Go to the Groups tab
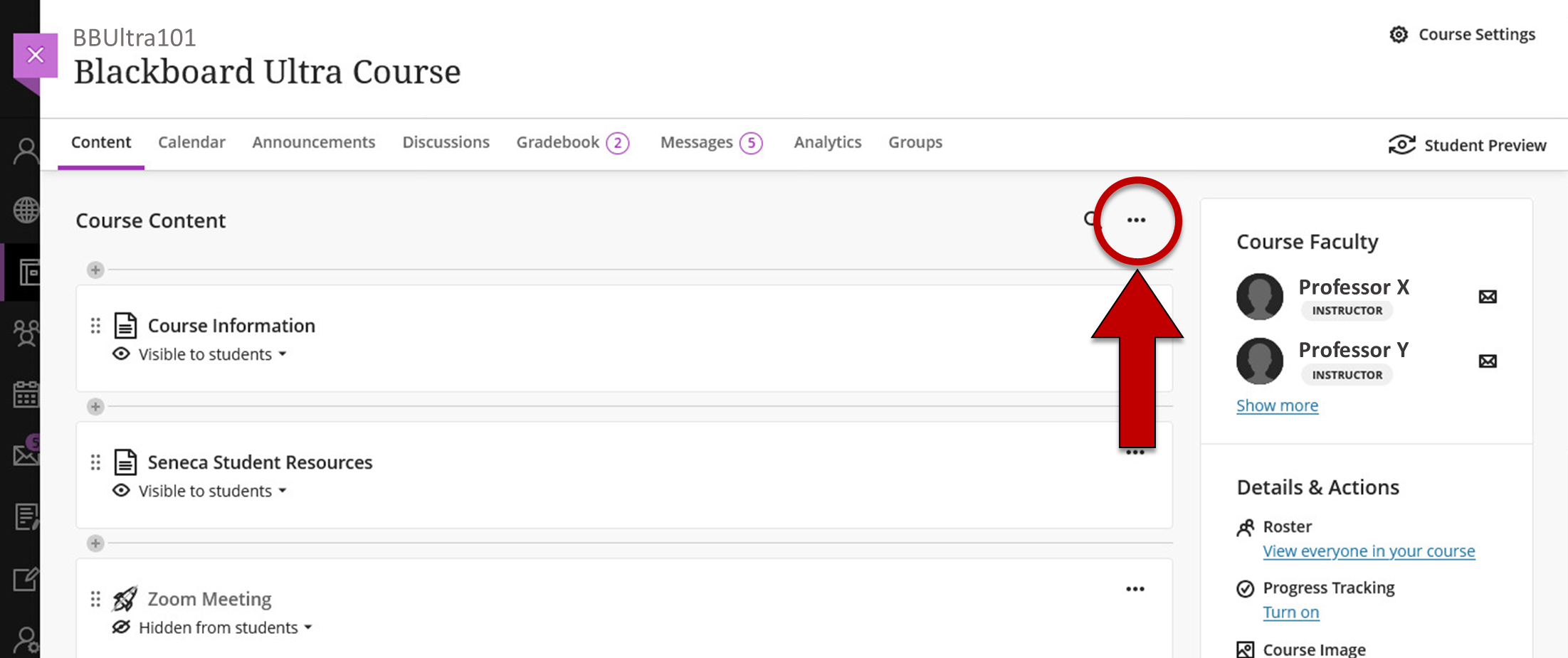1568x658 pixels. click(x=915, y=142)
